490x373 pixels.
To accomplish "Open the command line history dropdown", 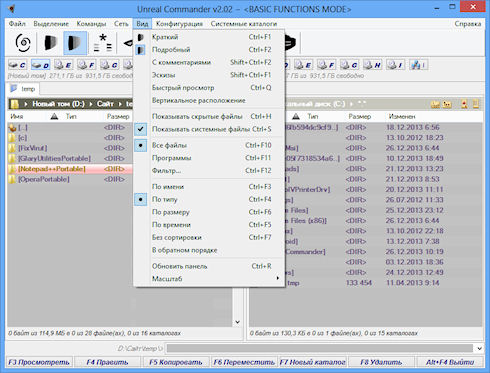I will point(479,349).
